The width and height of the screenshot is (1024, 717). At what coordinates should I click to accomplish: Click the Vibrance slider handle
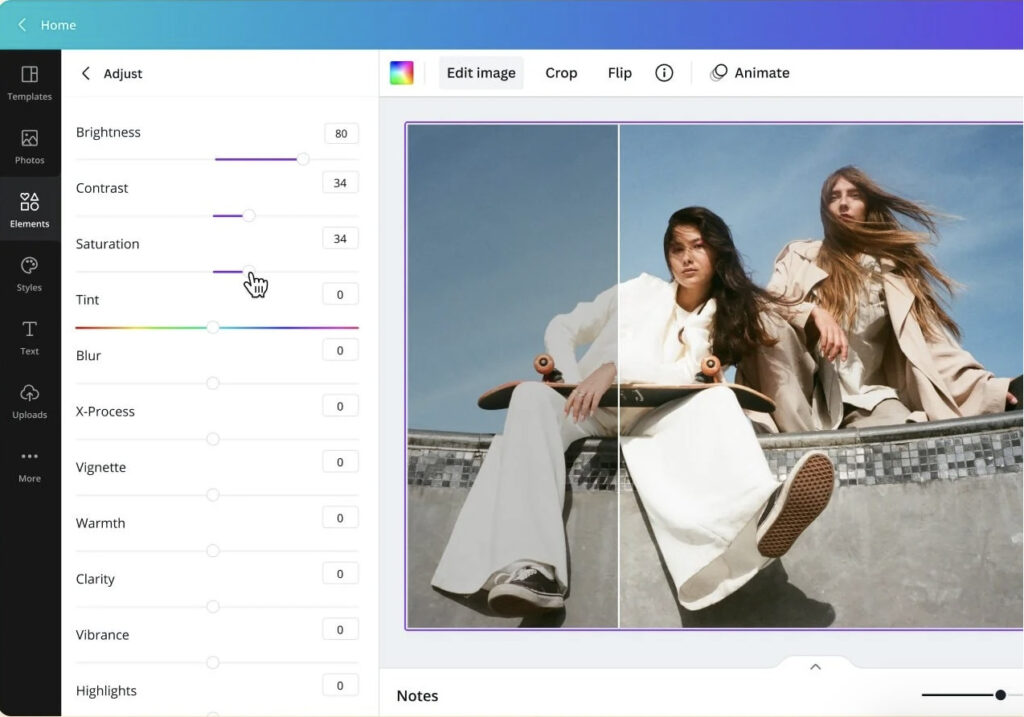click(213, 663)
